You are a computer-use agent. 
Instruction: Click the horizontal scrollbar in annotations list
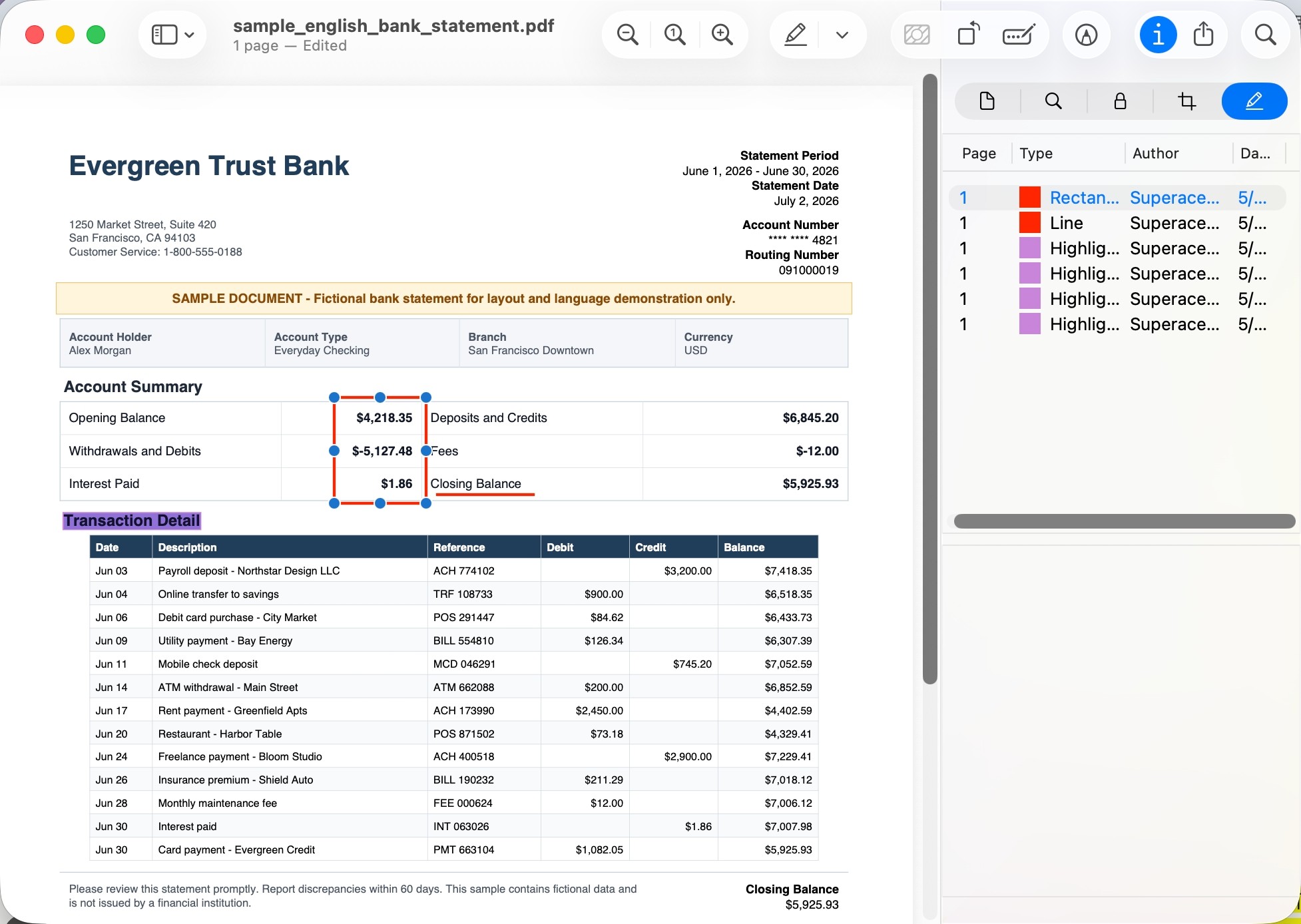point(1124,521)
